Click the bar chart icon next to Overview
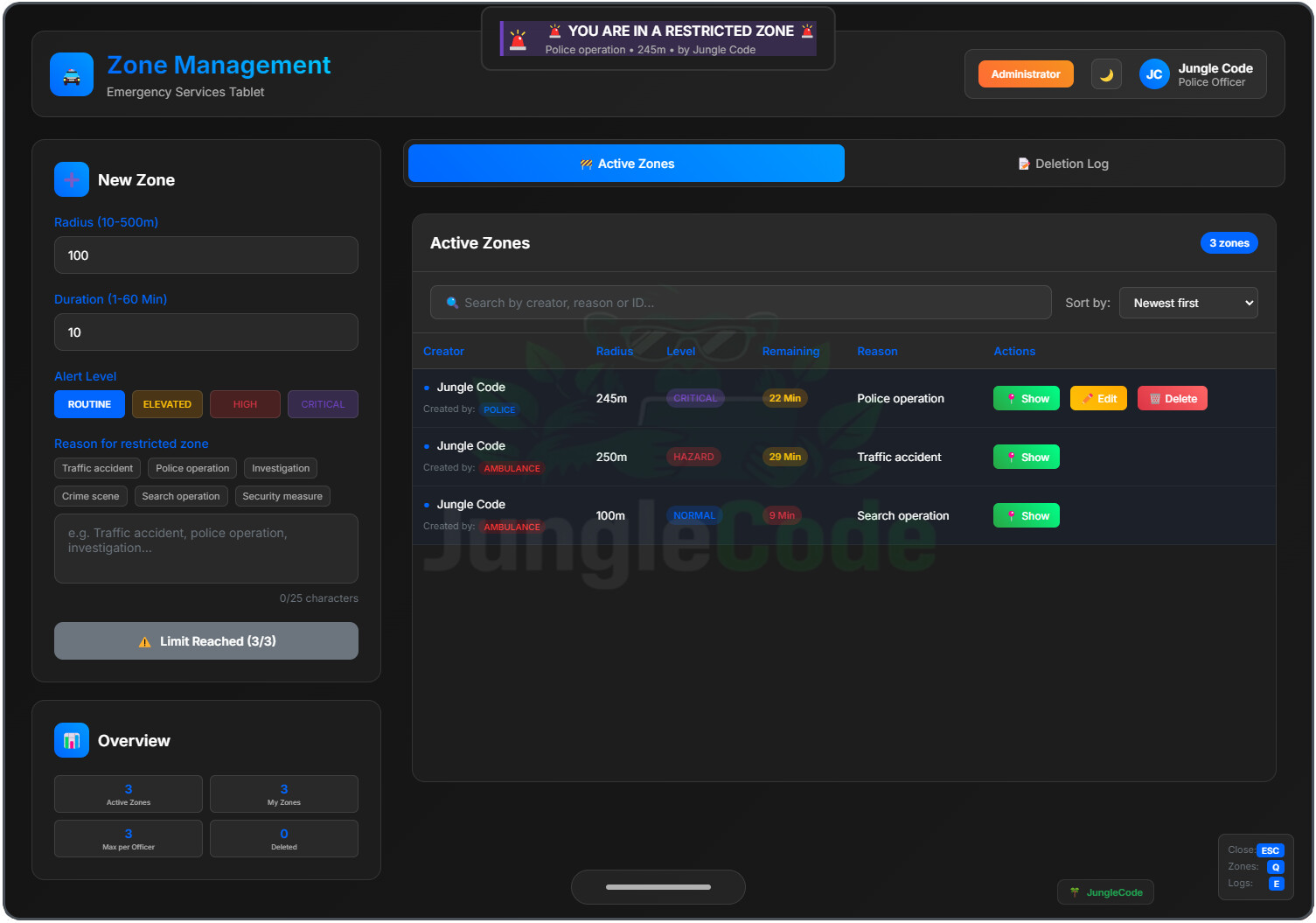The width and height of the screenshot is (1316, 923). click(x=71, y=740)
